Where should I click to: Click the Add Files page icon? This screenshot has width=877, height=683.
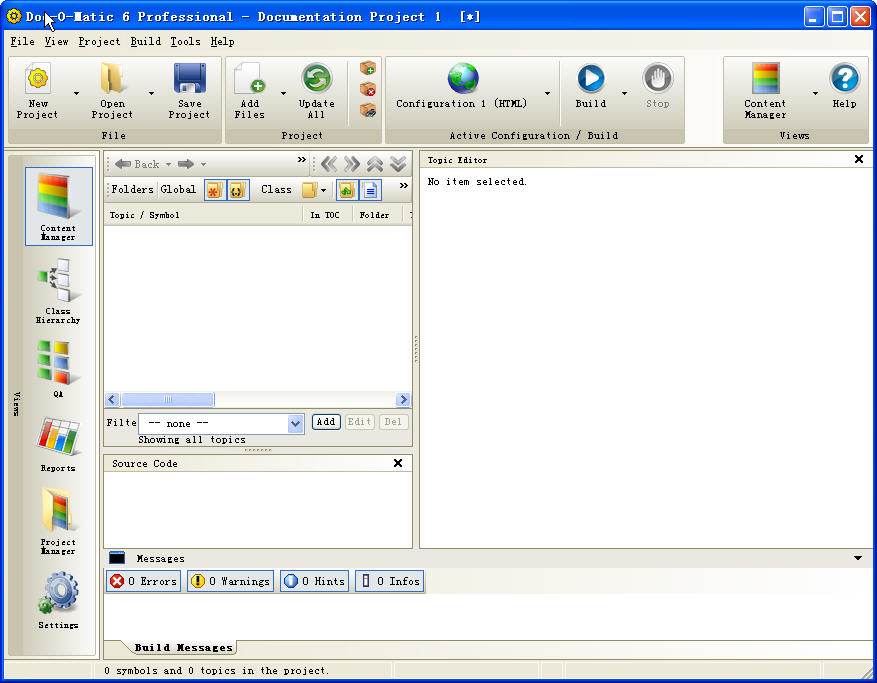tap(249, 78)
